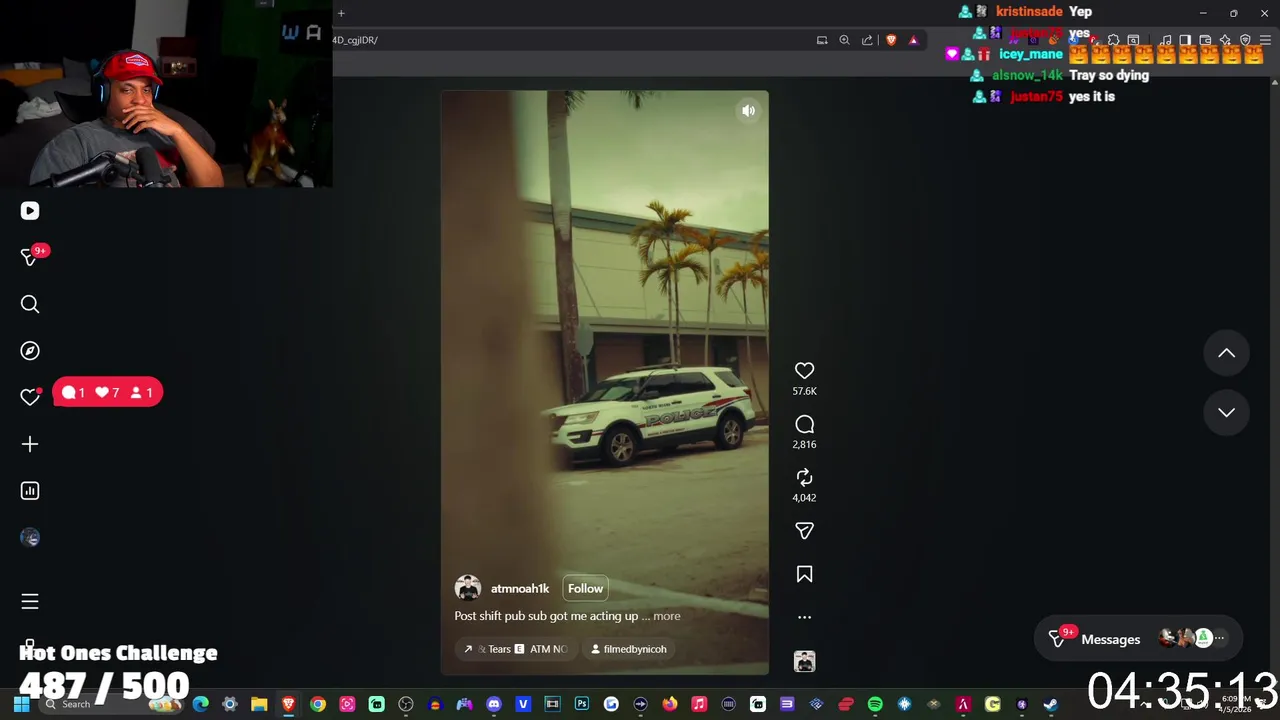Viewport: 1280px width, 720px height.
Task: Open the notification badge popup in sidebar
Action: tap(108, 393)
